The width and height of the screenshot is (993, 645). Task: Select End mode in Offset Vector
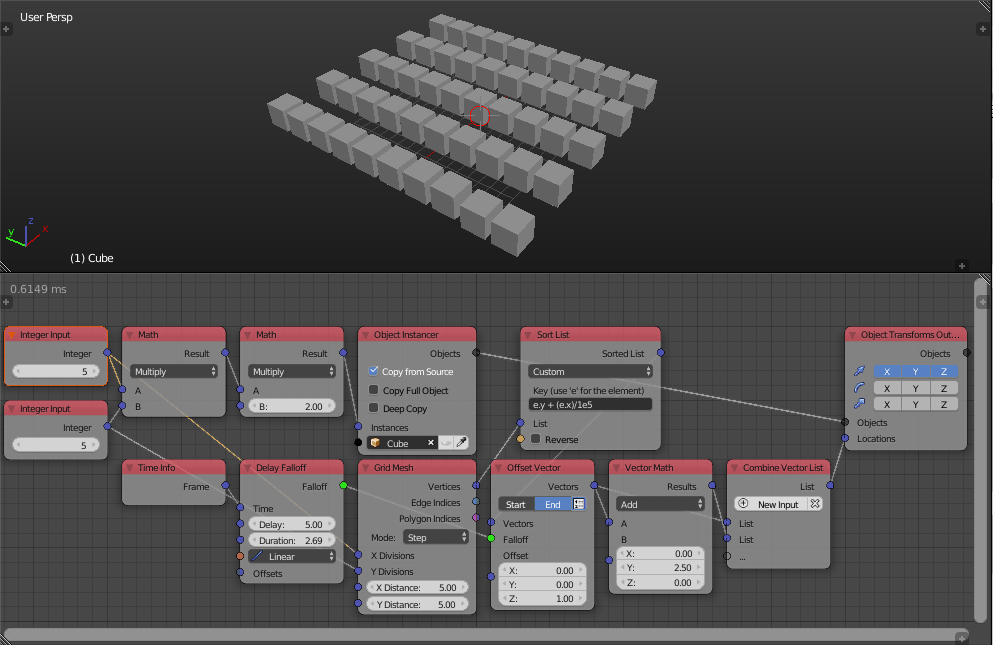pos(553,504)
